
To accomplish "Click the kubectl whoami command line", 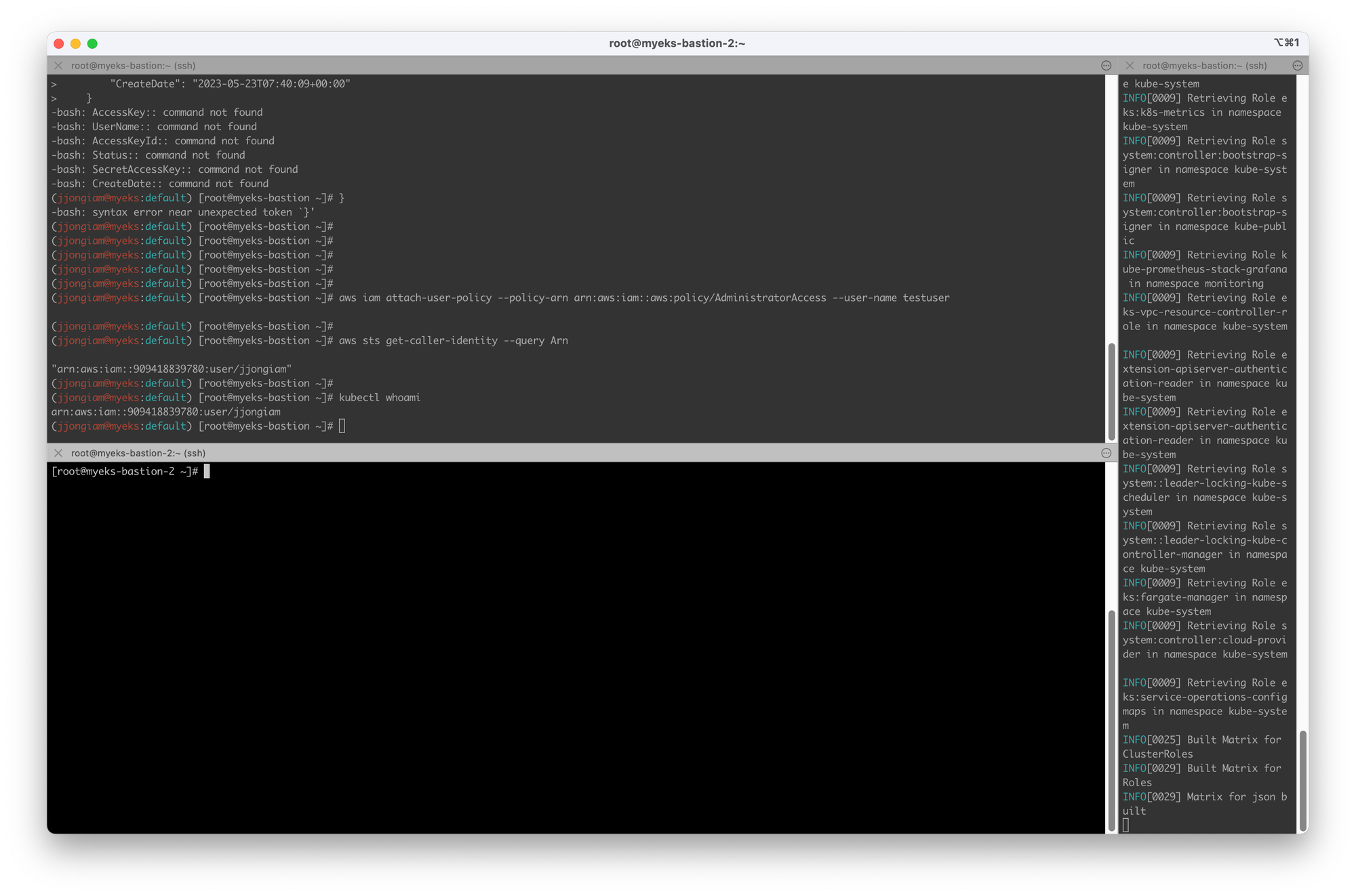I will tap(379, 398).
